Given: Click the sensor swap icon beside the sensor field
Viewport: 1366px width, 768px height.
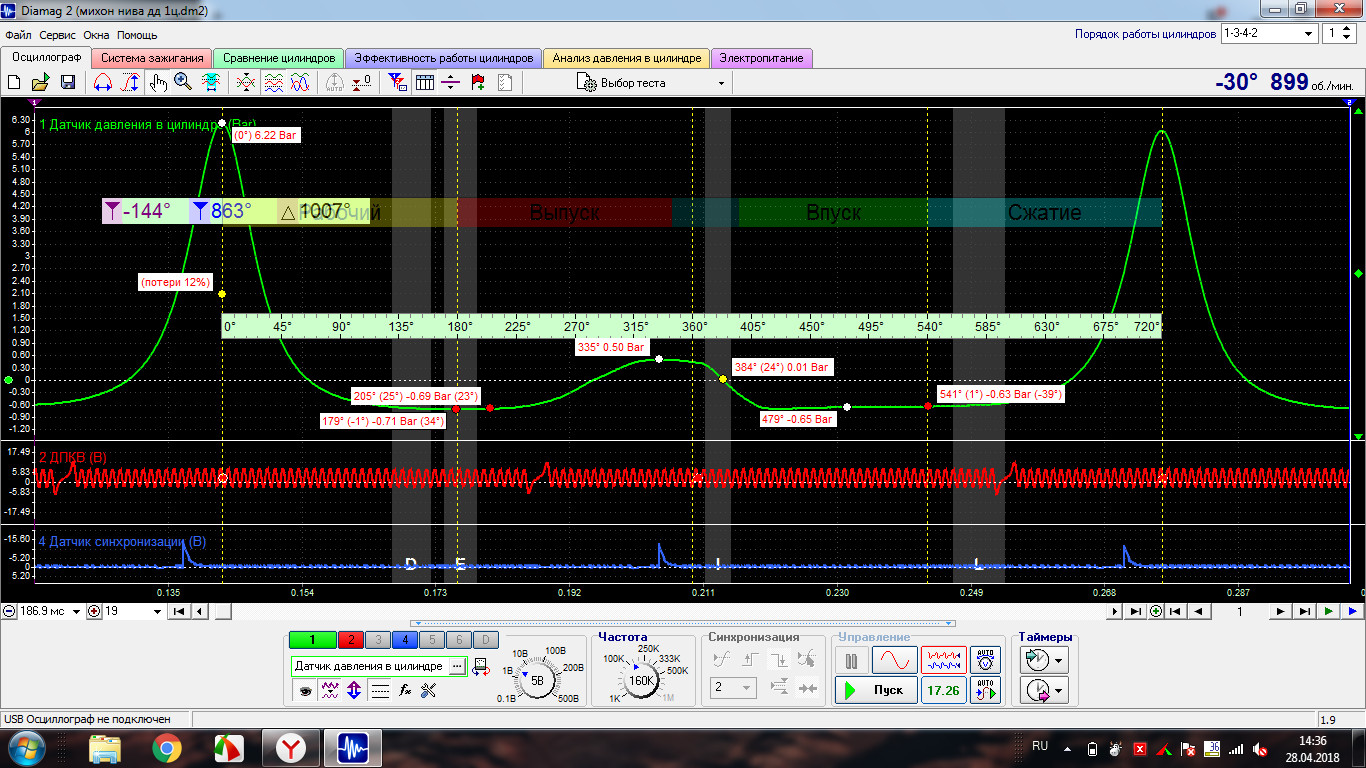Looking at the screenshot, I should click(x=481, y=666).
